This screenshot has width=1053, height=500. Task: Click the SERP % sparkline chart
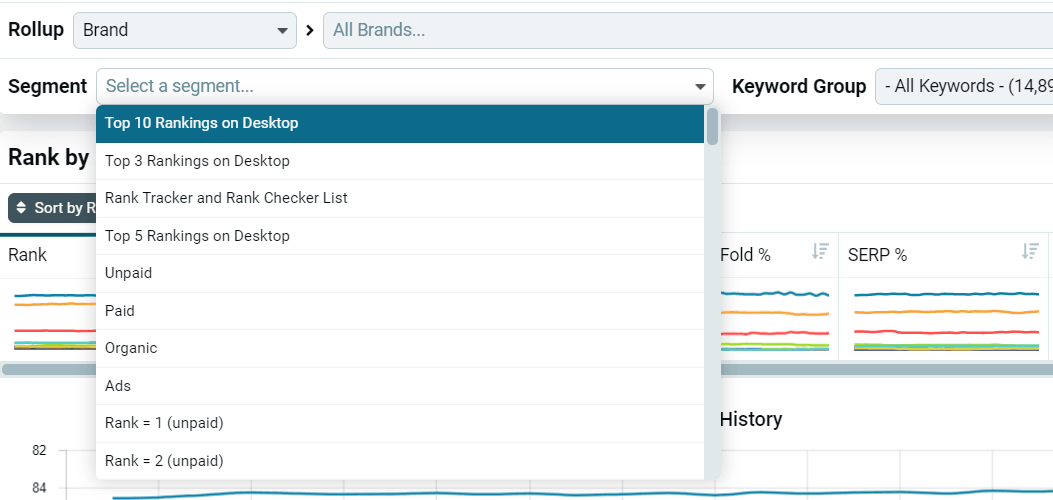coord(947,321)
